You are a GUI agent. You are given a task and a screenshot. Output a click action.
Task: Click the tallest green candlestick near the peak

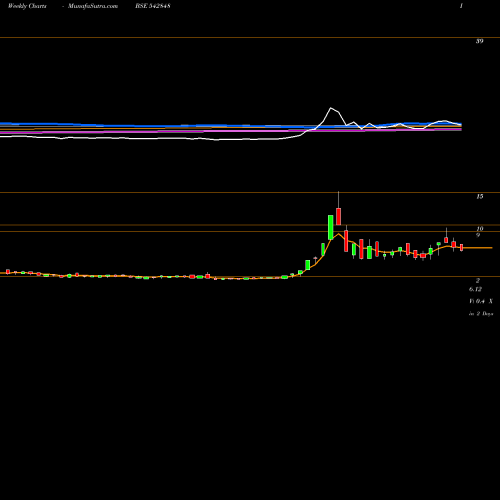click(331, 227)
